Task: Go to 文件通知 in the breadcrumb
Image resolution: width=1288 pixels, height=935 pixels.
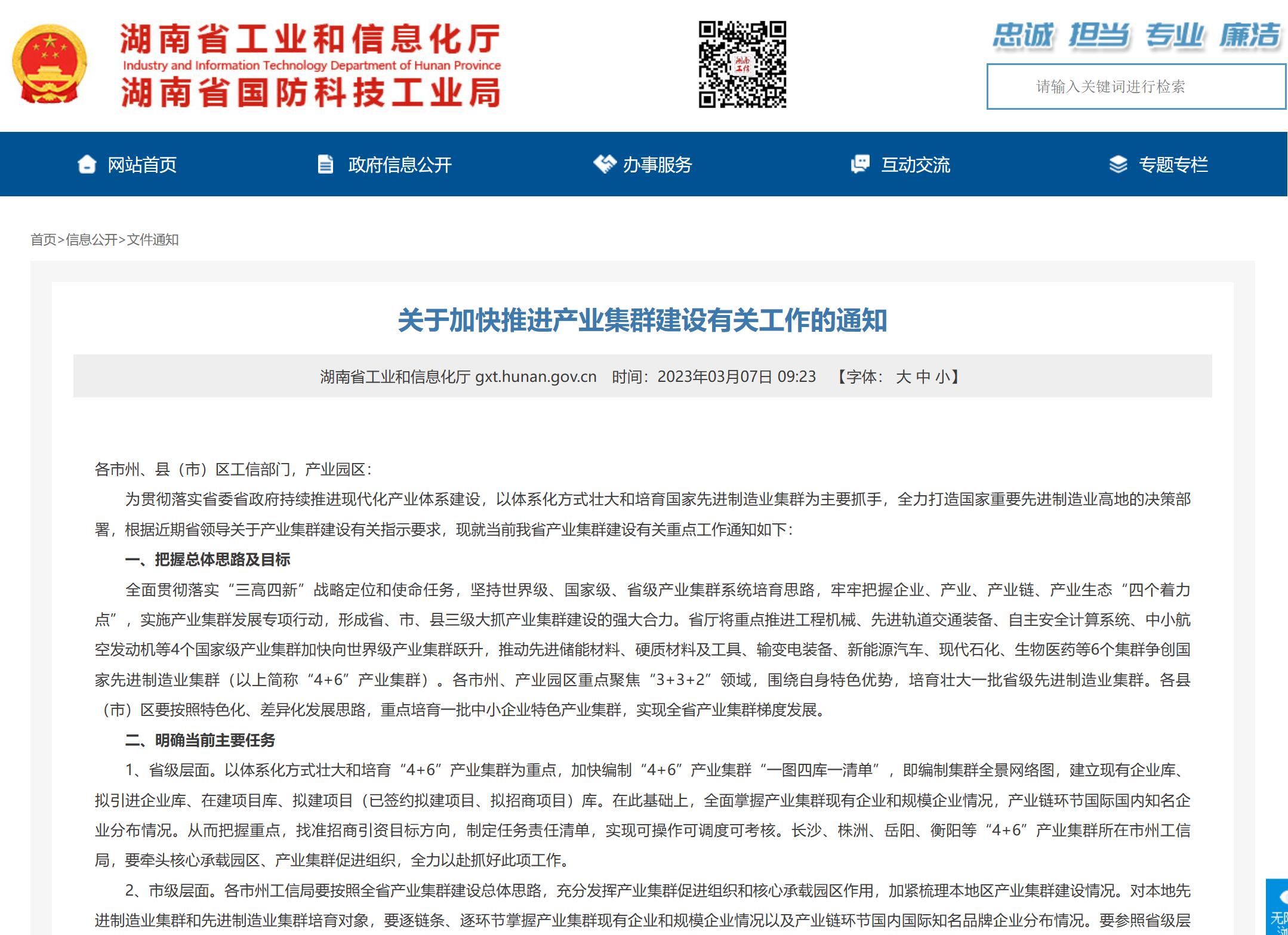Action: [x=153, y=240]
